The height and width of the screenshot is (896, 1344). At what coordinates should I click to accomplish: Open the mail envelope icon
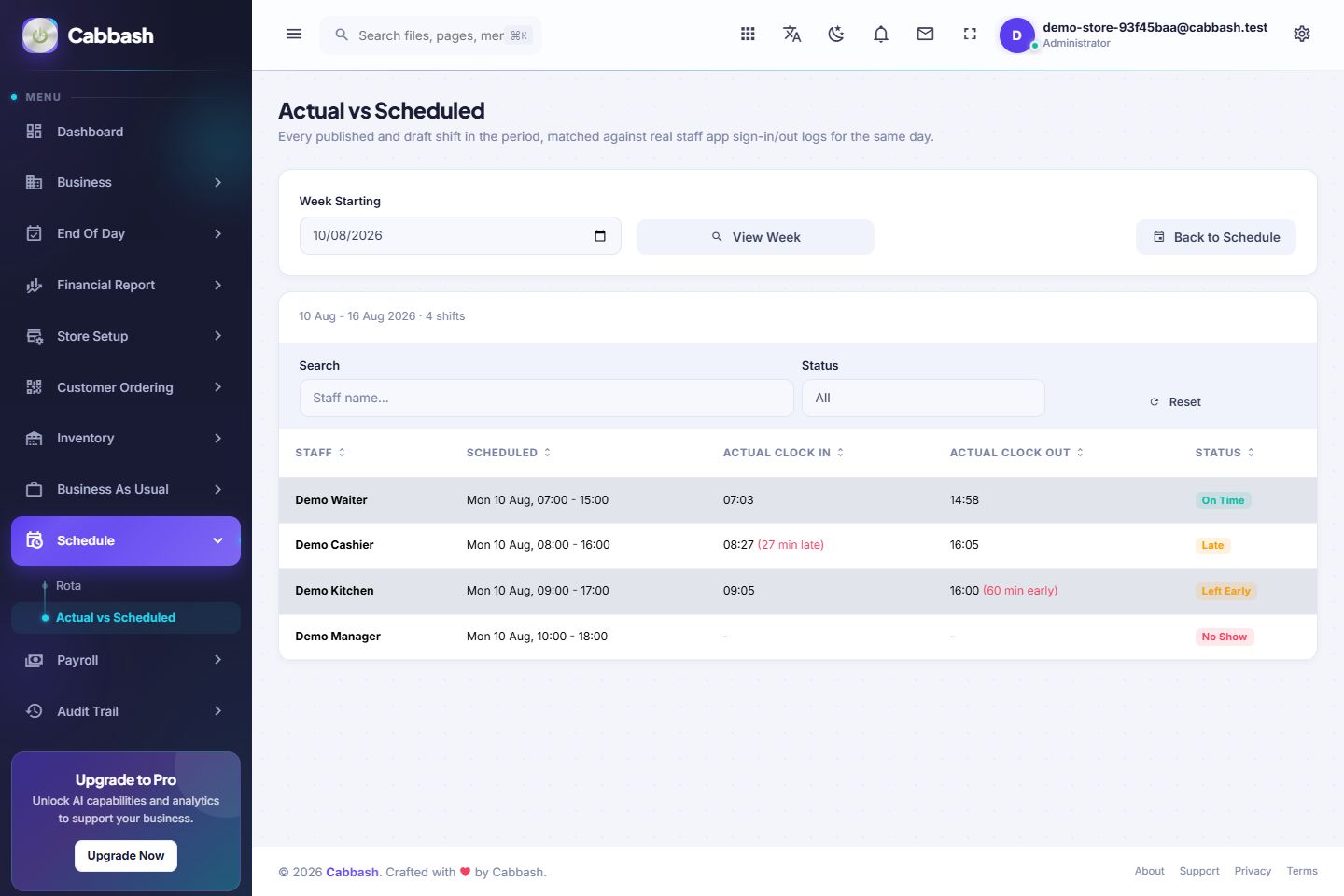[x=926, y=35]
